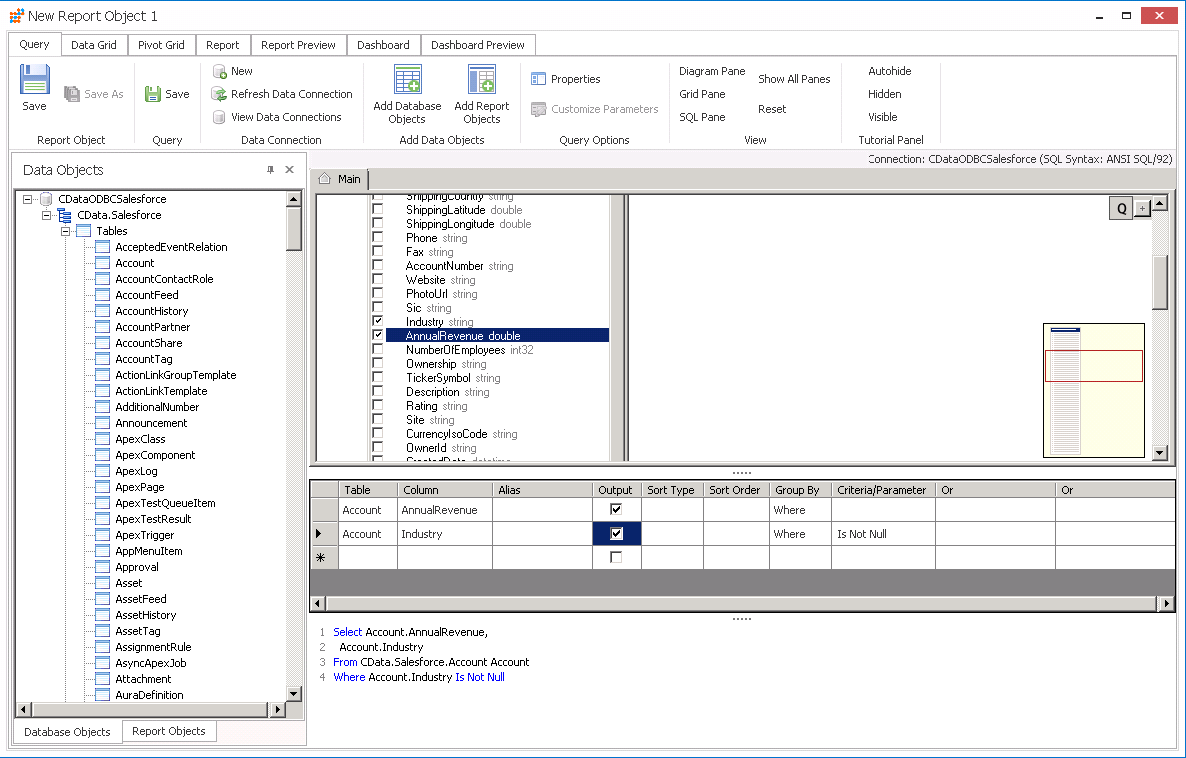Viewport: 1186px width, 758px height.
Task: Uncheck the Industry field checkbox
Action: click(378, 322)
